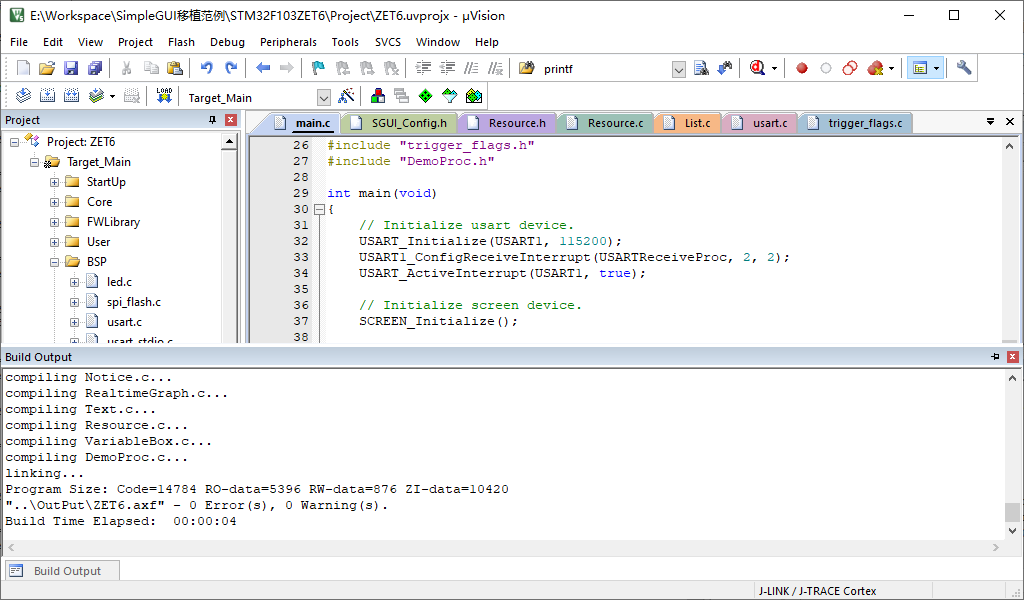Switch to the SGUI_Config.h tab
The height and width of the screenshot is (600, 1024).
(399, 123)
